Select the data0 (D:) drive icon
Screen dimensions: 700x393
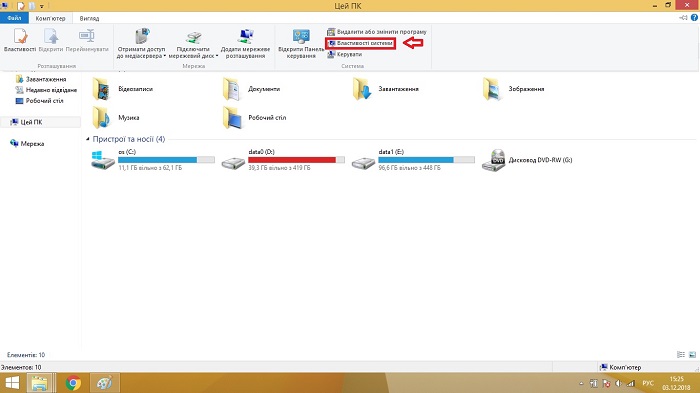(233, 163)
